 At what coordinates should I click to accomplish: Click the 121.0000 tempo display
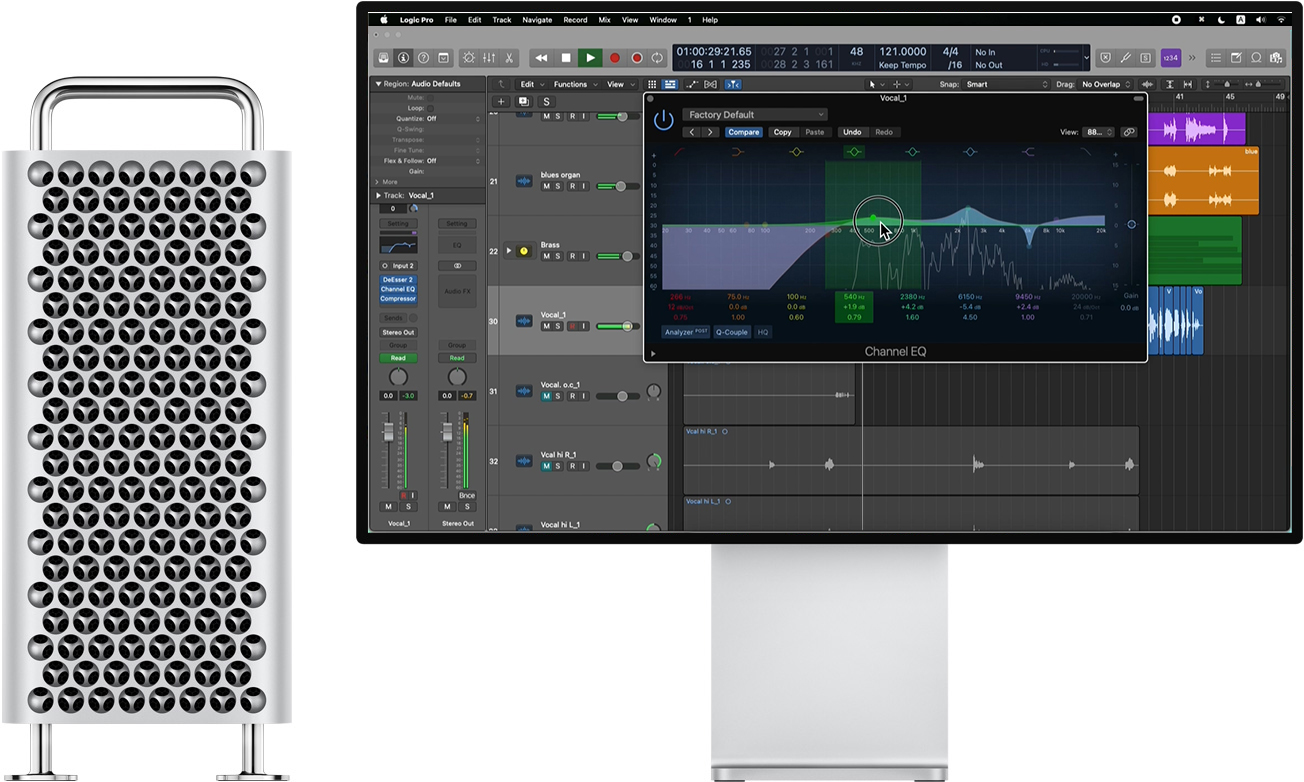pos(902,52)
